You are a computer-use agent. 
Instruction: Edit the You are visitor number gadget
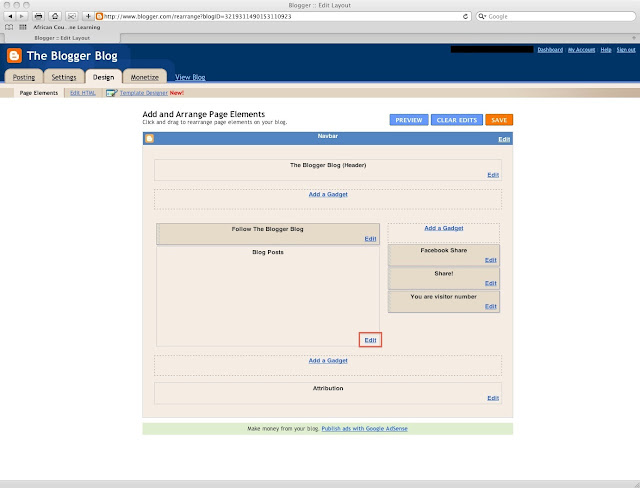pyautogui.click(x=491, y=307)
